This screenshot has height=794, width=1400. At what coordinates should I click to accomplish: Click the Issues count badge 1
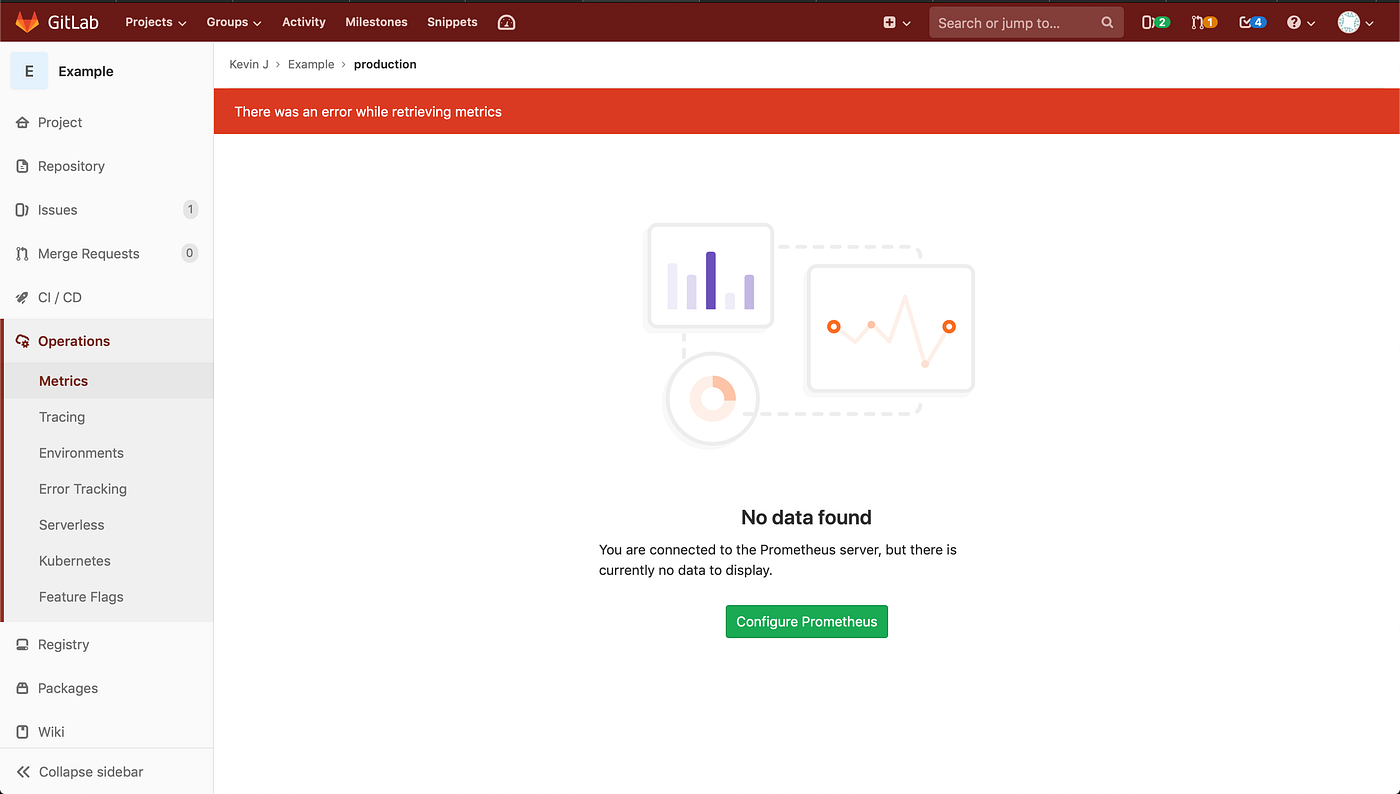tap(190, 210)
